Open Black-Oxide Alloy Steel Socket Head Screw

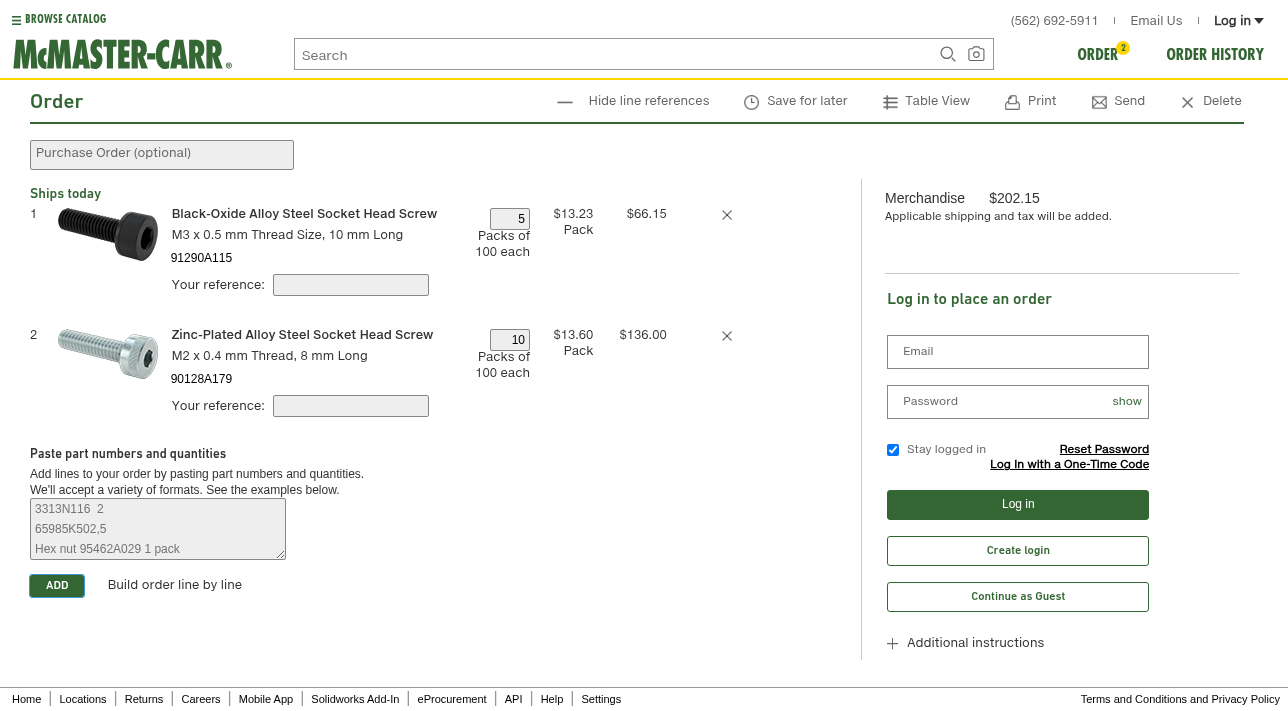point(304,214)
